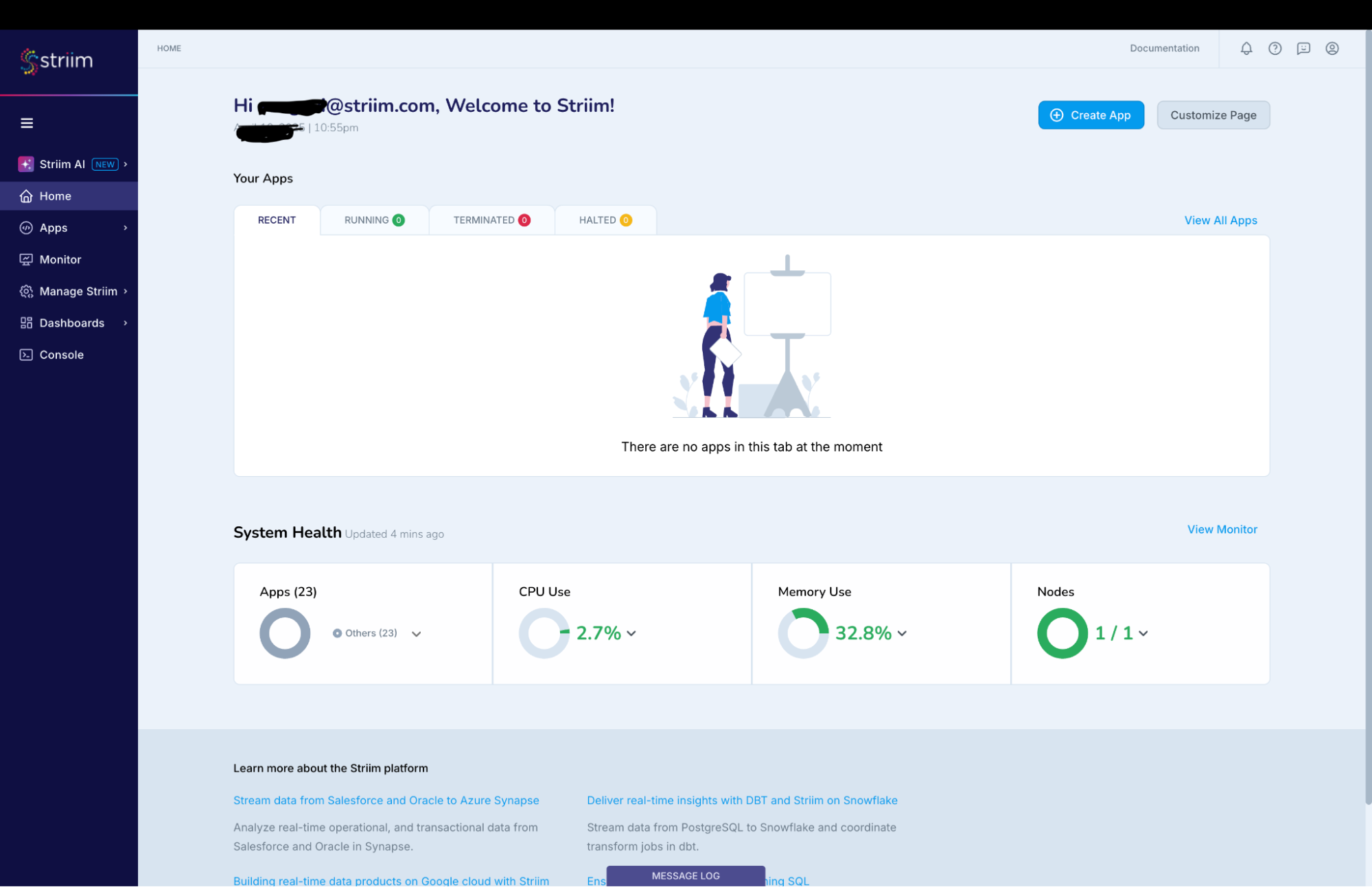Click the NEW badge beside Striim AI
The image size is (1372, 887).
click(105, 165)
